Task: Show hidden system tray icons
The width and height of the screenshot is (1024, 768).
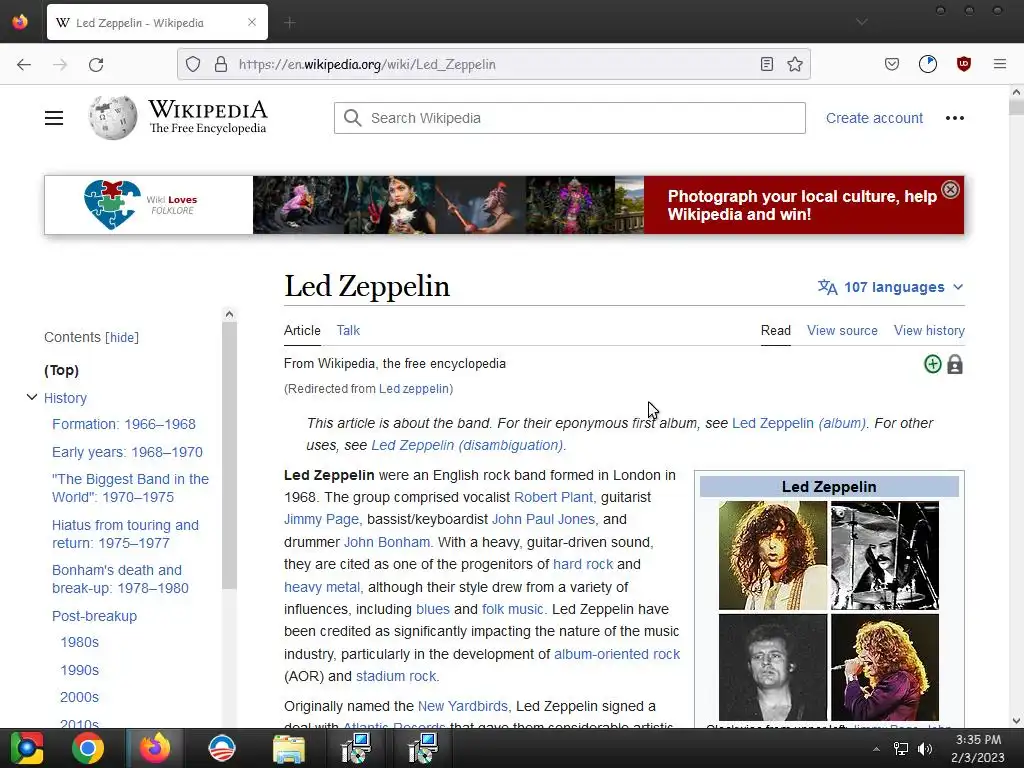Action: [x=876, y=749]
